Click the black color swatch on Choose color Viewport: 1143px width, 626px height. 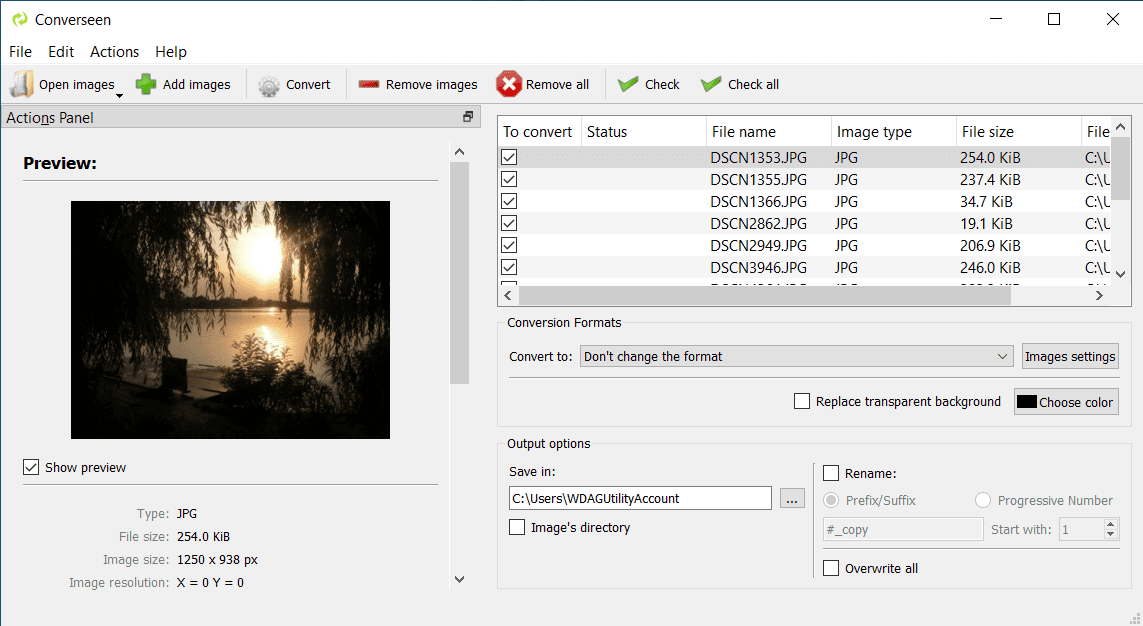pos(1026,402)
